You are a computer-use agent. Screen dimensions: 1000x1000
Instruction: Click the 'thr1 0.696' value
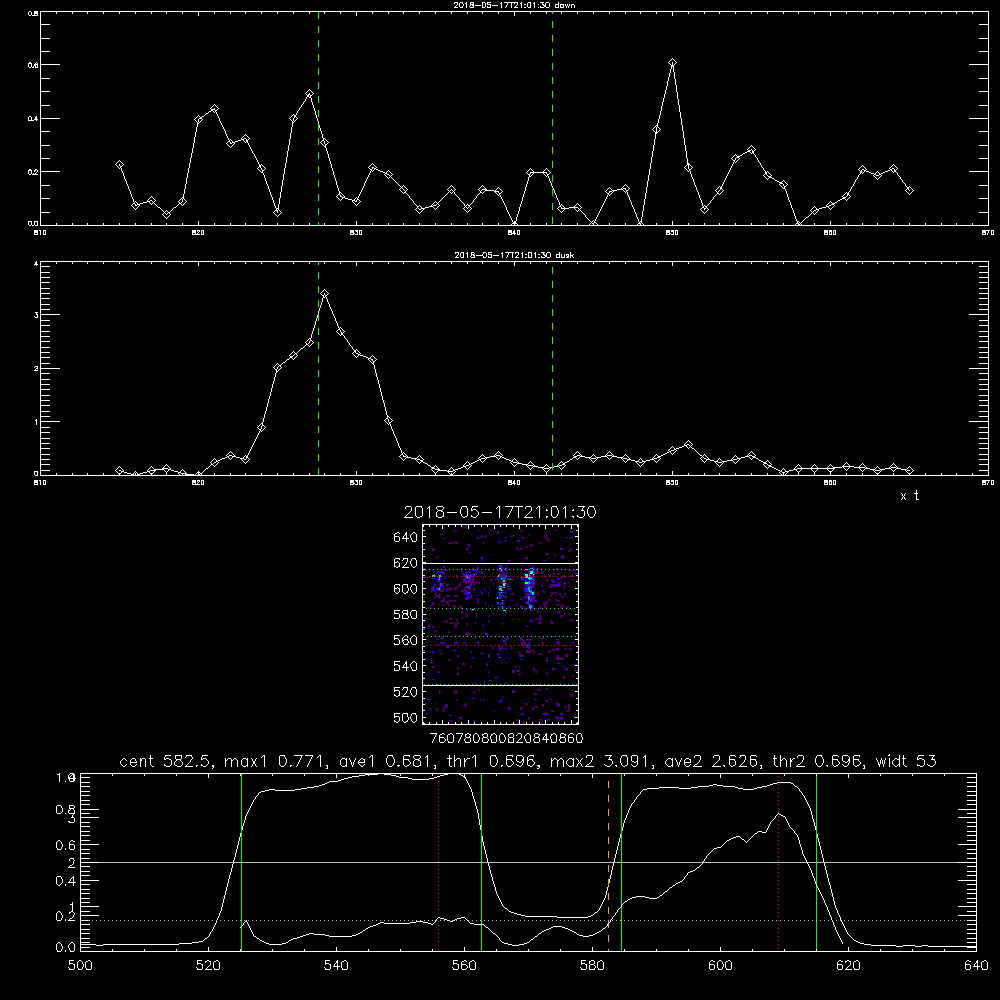pos(494,761)
